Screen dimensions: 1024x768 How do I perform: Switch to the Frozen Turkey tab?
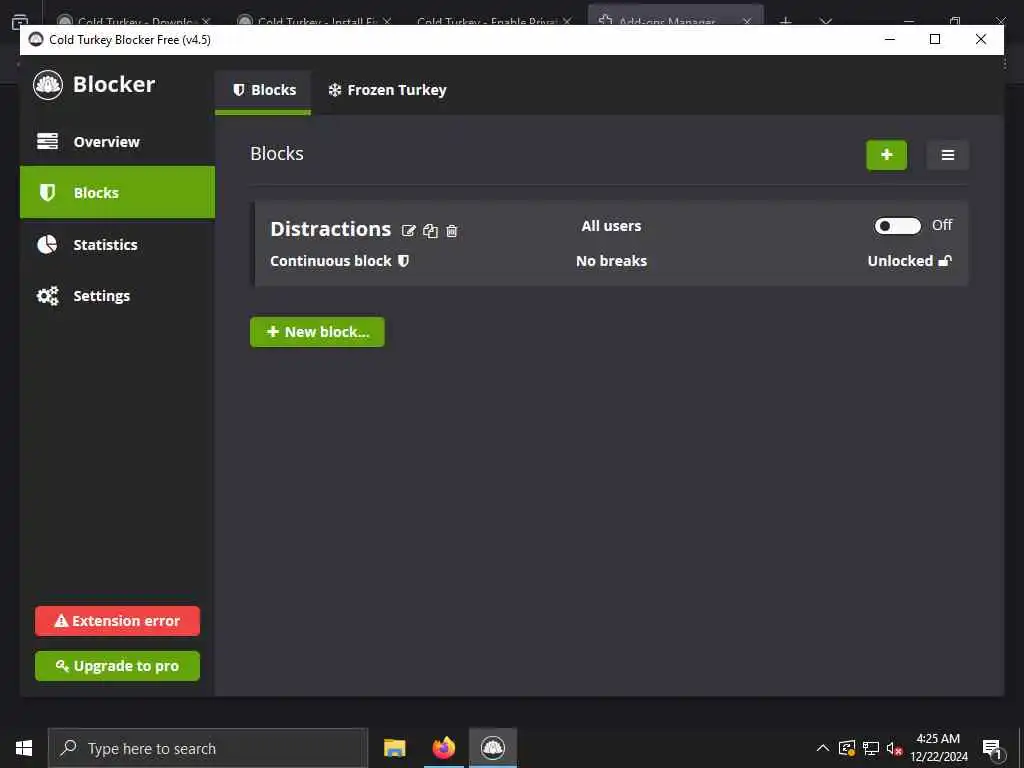coord(387,90)
